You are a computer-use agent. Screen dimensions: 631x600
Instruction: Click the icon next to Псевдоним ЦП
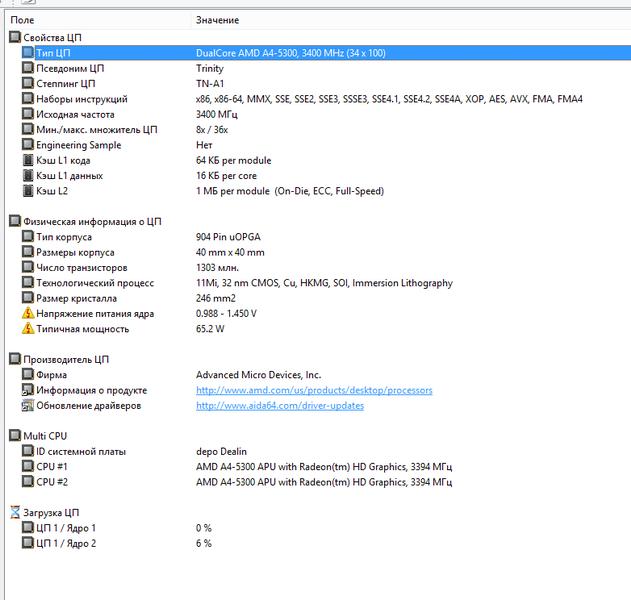[x=28, y=68]
